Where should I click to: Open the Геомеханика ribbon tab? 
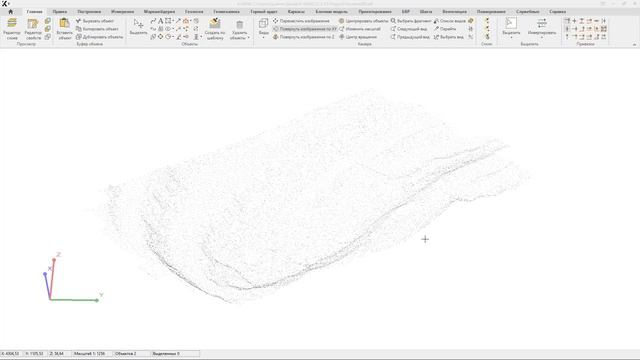tap(226, 11)
